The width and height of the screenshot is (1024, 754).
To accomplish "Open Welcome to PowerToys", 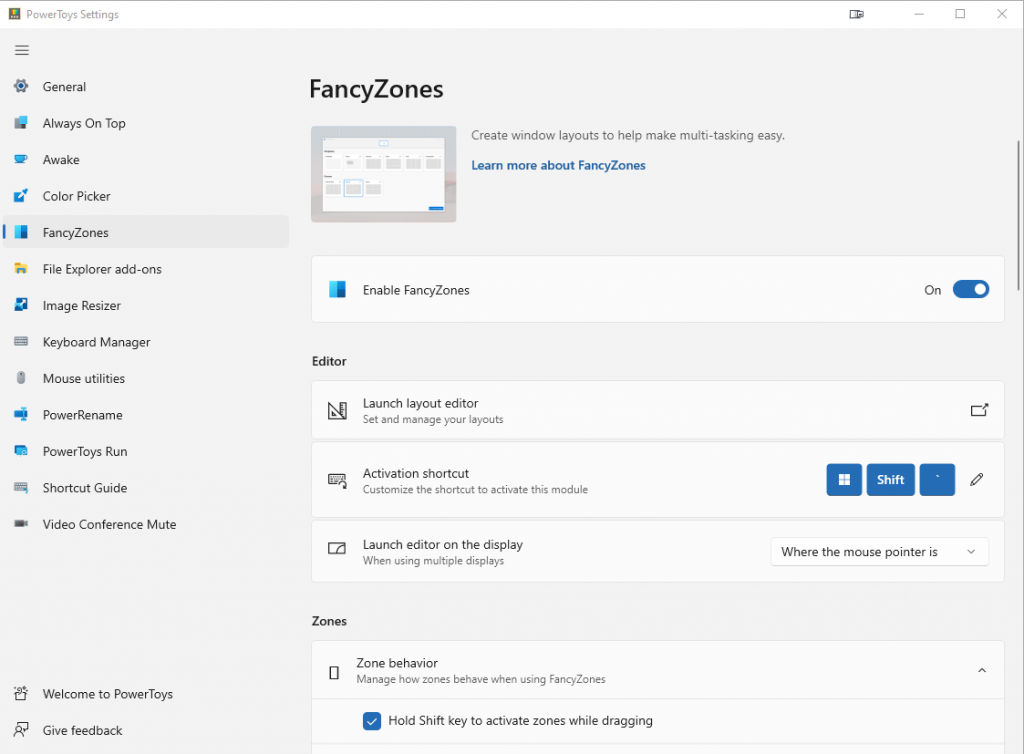I will [146, 693].
